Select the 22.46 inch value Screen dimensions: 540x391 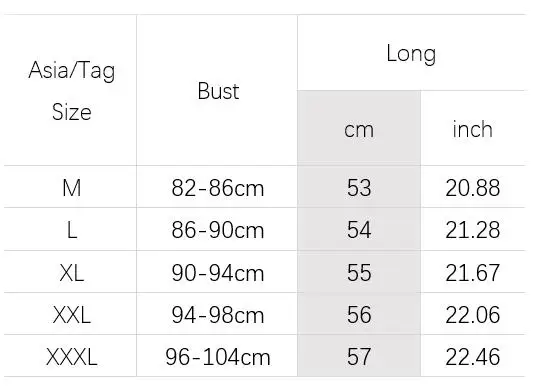tap(472, 357)
